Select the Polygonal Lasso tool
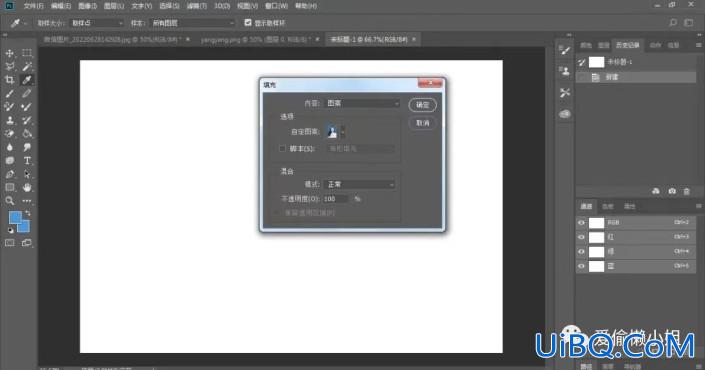The height and width of the screenshot is (370, 705). point(9,67)
